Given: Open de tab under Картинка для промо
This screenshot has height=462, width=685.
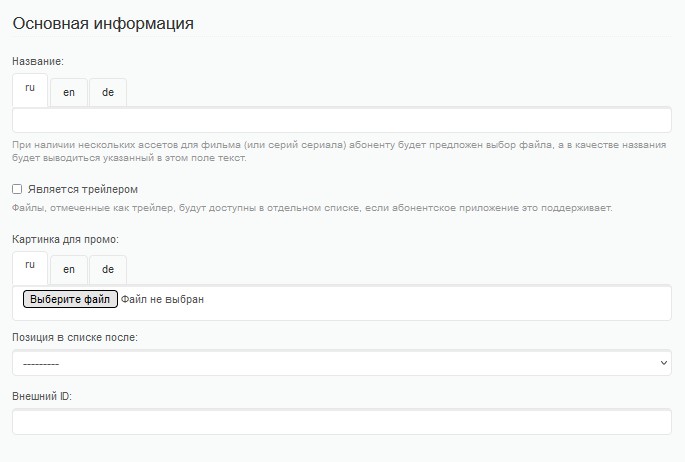Looking at the screenshot, I should [x=108, y=270].
